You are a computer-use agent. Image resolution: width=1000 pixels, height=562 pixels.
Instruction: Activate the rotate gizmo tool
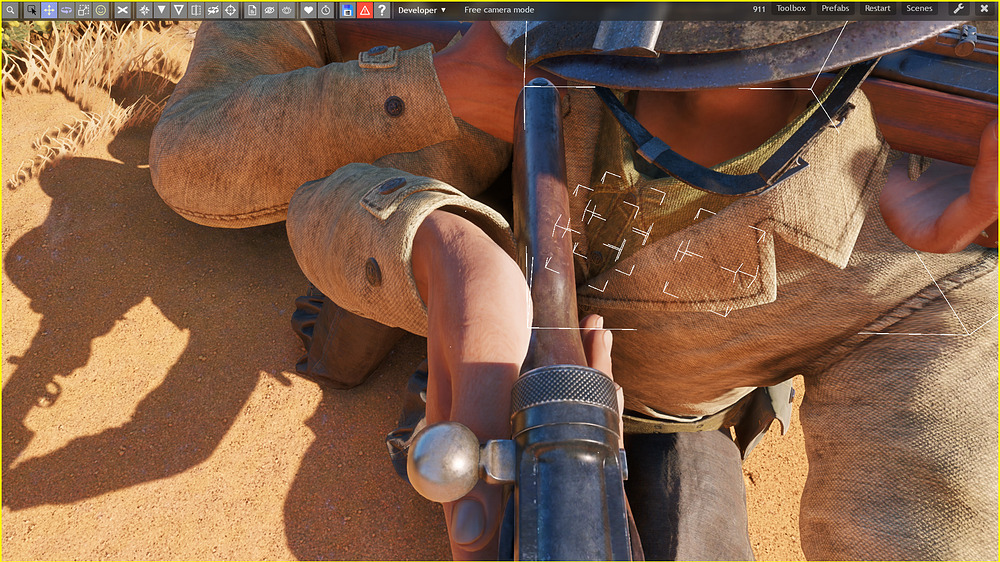click(66, 10)
